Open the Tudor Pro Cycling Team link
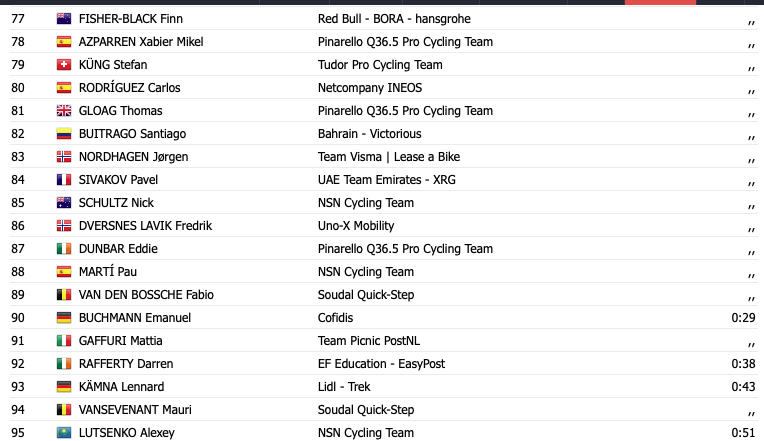 point(380,65)
